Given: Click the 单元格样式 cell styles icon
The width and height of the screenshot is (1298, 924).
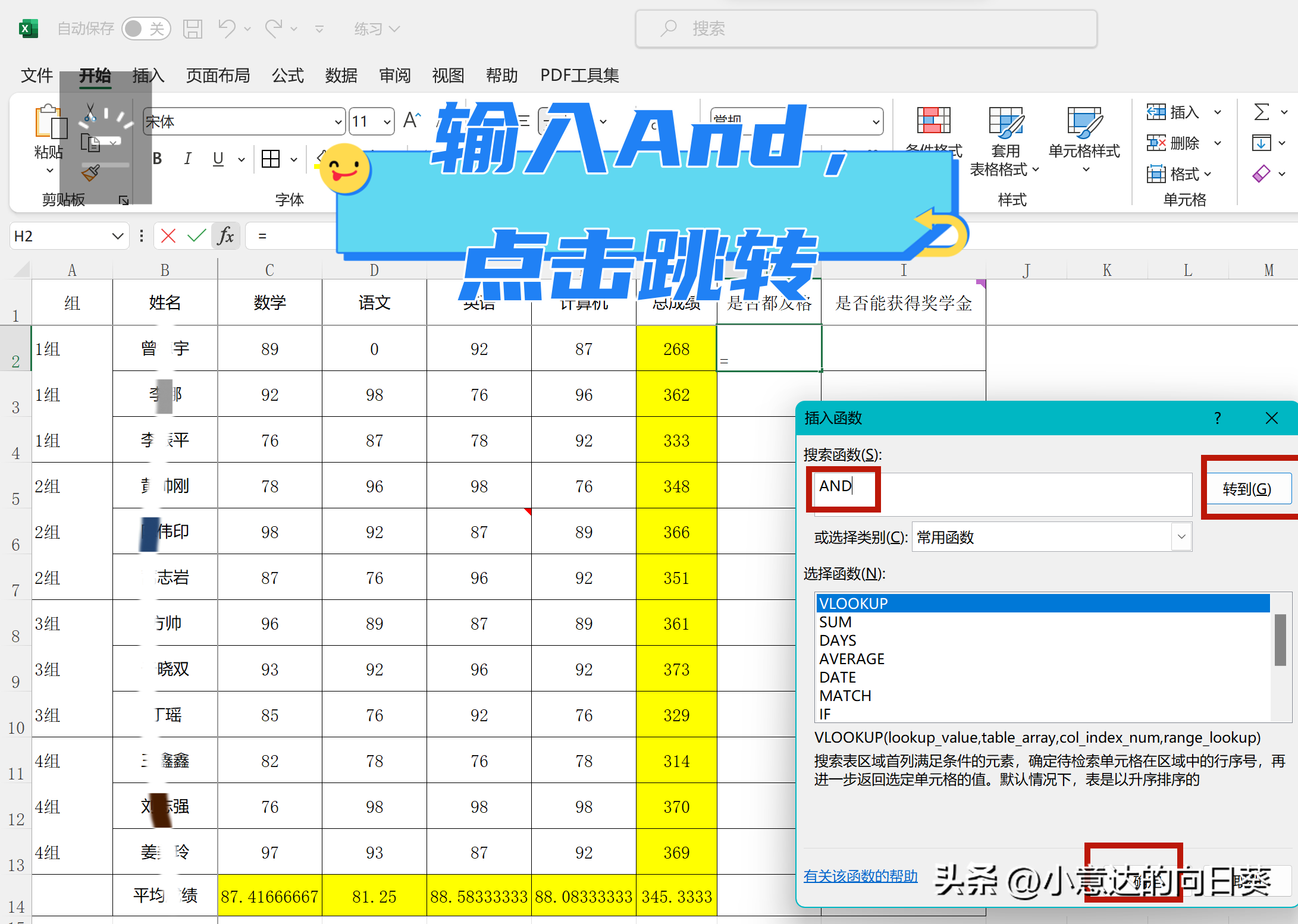Looking at the screenshot, I should (x=1084, y=121).
